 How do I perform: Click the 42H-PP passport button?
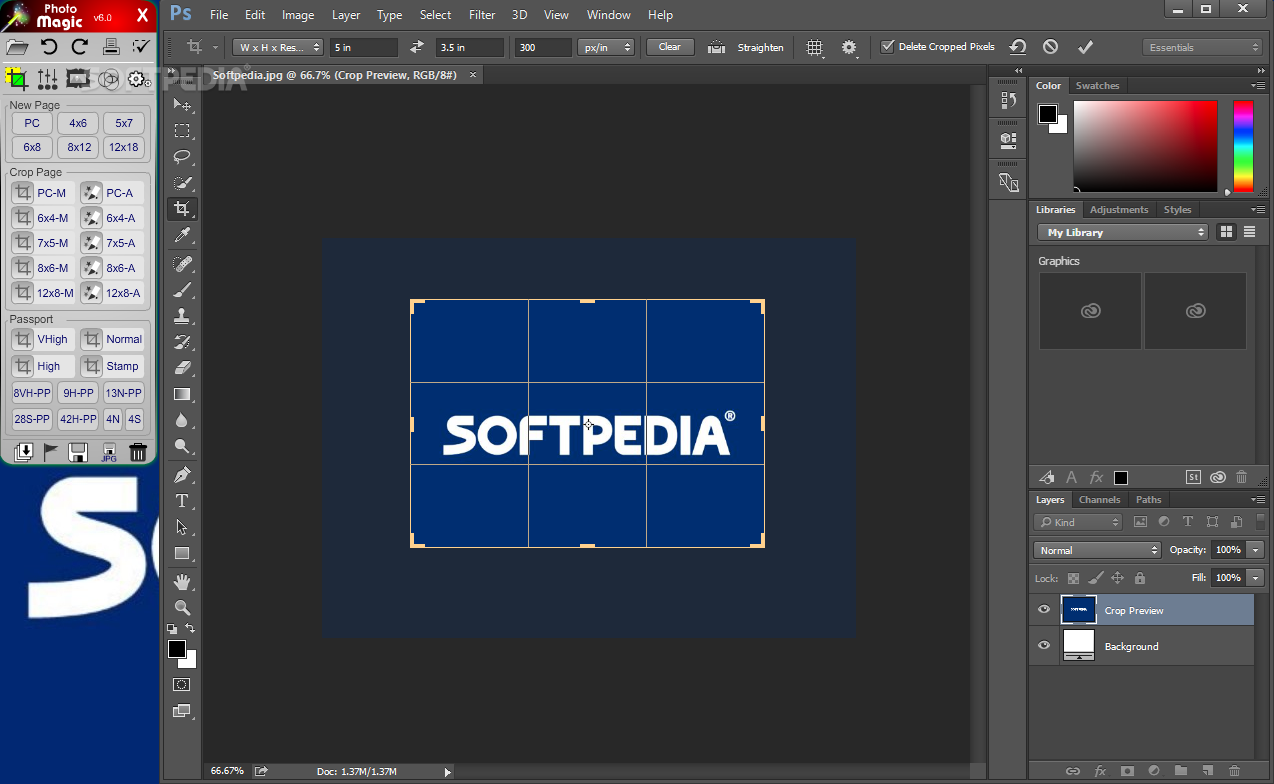pos(78,419)
